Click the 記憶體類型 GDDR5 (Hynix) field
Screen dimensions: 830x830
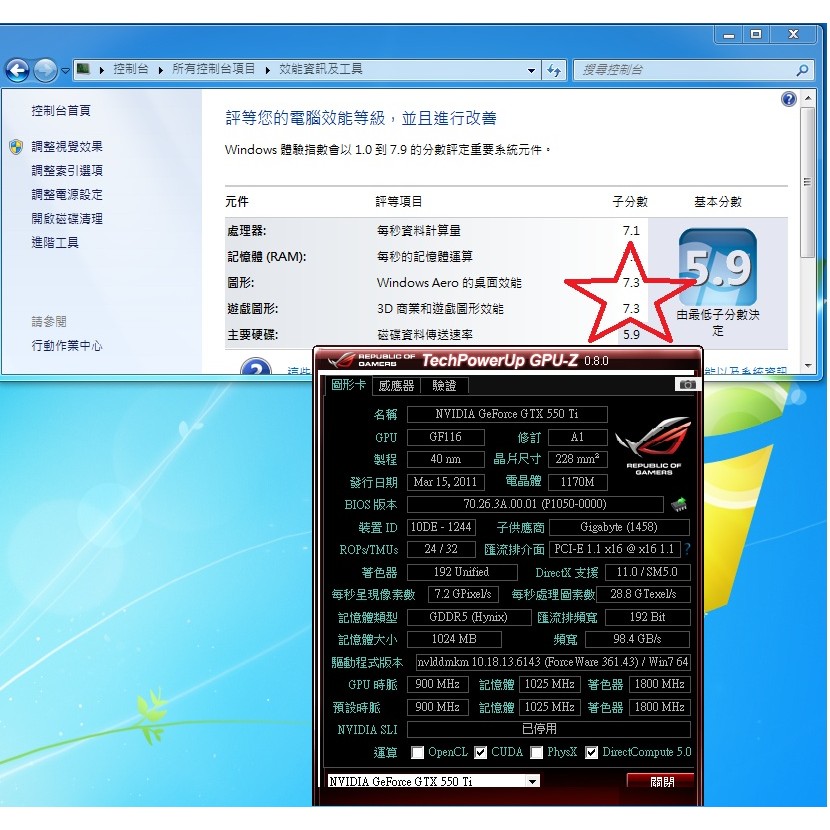pyautogui.click(x=468, y=617)
